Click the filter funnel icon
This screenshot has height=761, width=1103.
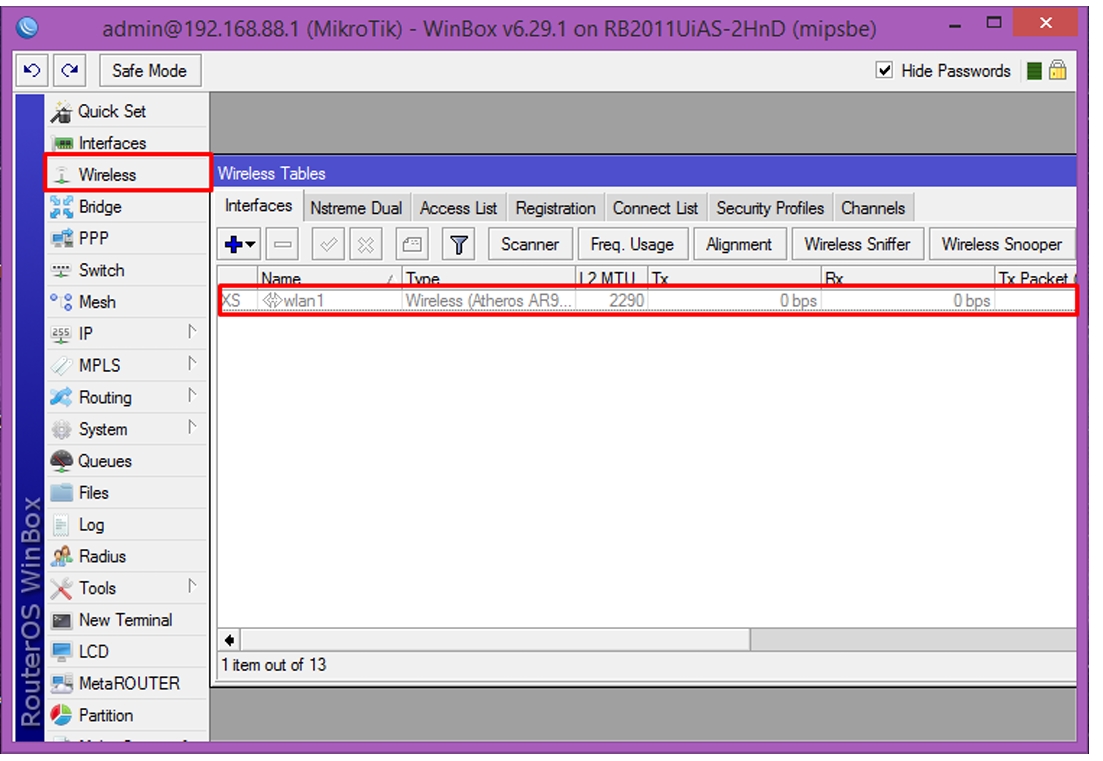(x=459, y=245)
